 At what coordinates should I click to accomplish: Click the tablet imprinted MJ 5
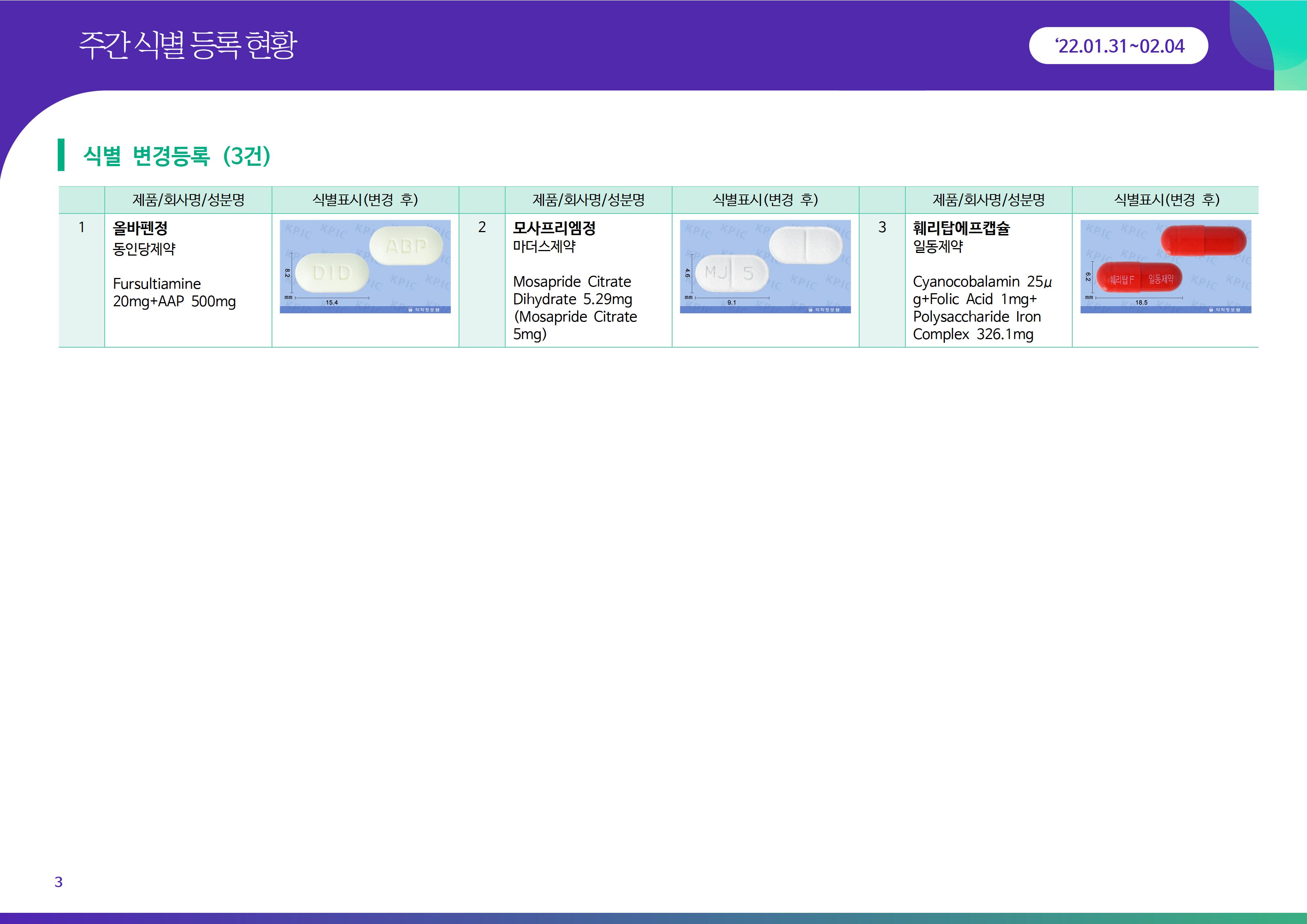pos(731,273)
